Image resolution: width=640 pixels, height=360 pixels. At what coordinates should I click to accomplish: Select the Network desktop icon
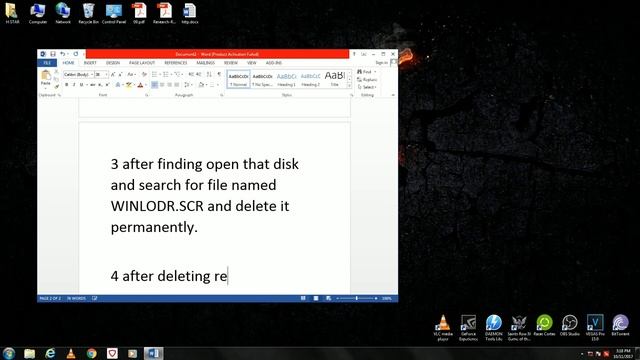tap(63, 13)
